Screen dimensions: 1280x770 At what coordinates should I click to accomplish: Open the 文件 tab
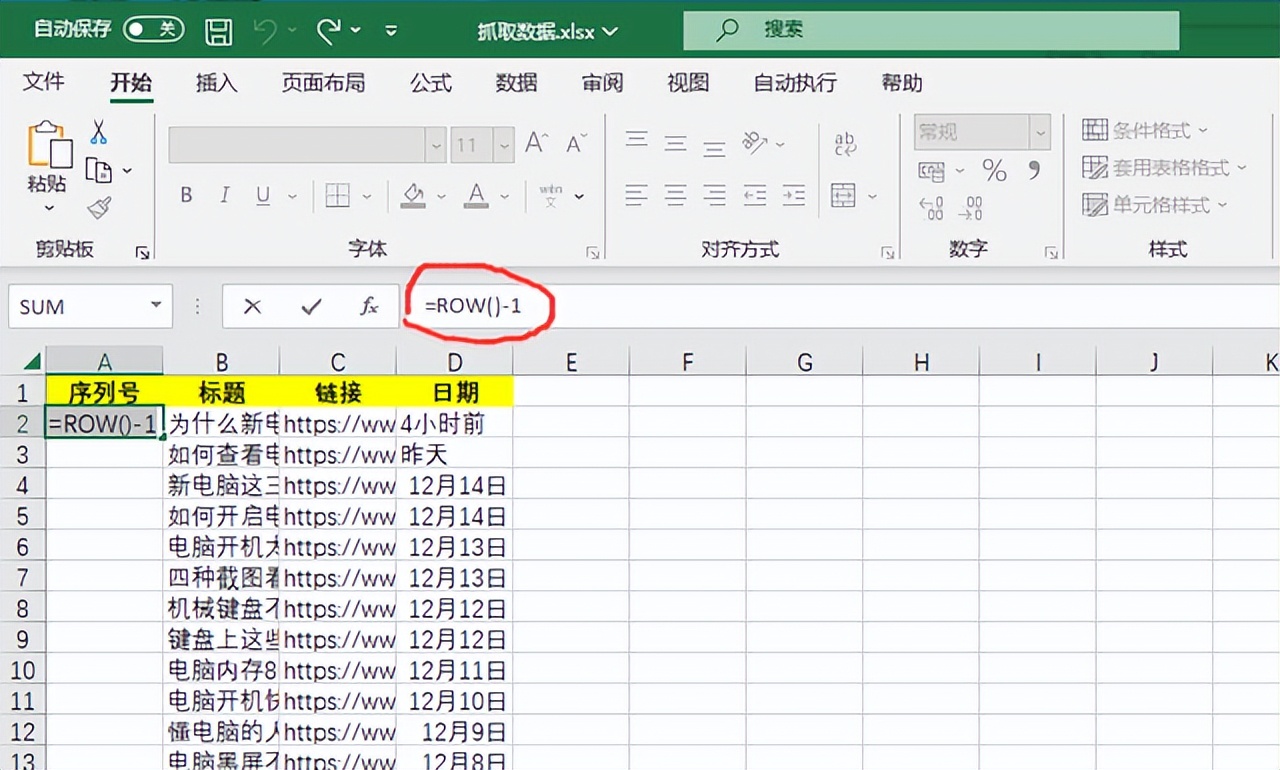[44, 82]
